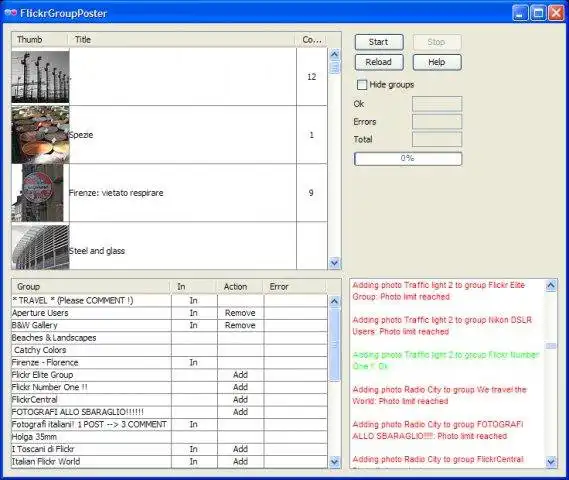Screen dimensions: 569x480
Task: Click the 'Steel and glass' title
Action: (97, 251)
